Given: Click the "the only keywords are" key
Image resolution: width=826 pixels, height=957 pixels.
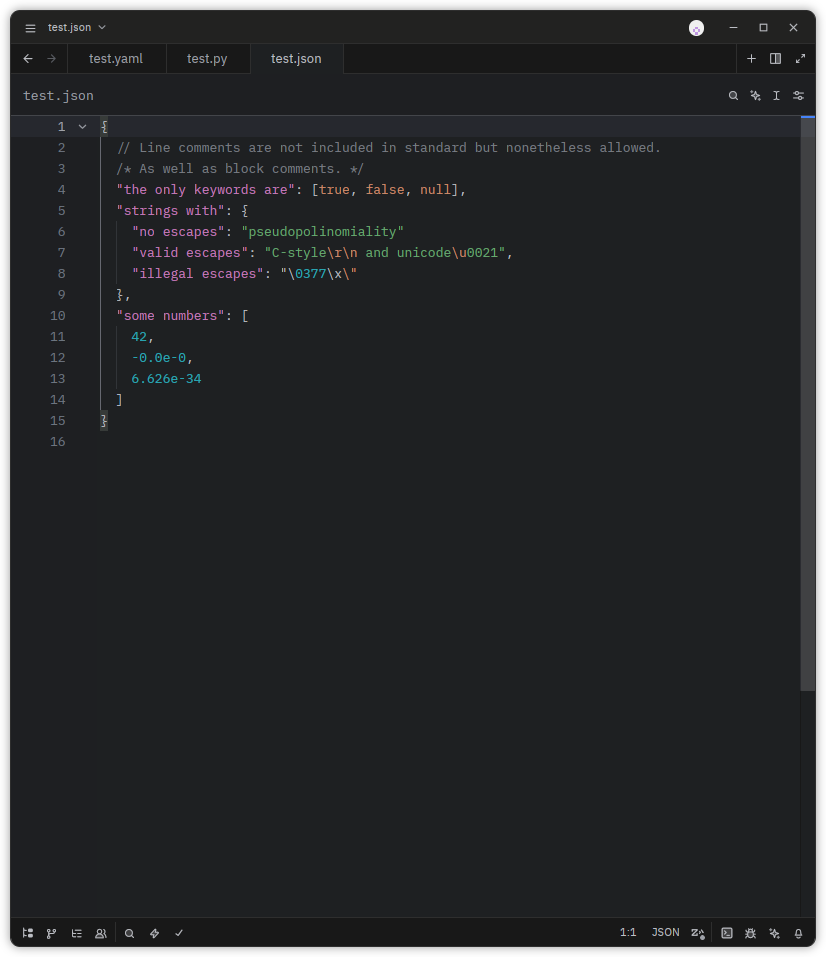Looking at the screenshot, I should click(206, 190).
